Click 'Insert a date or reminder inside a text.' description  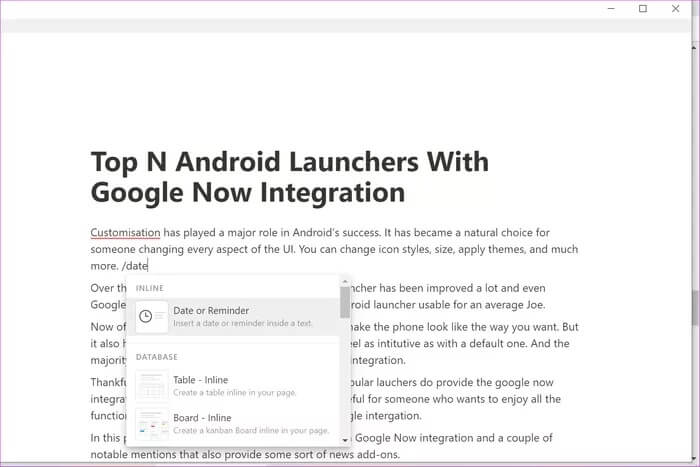coord(243,323)
